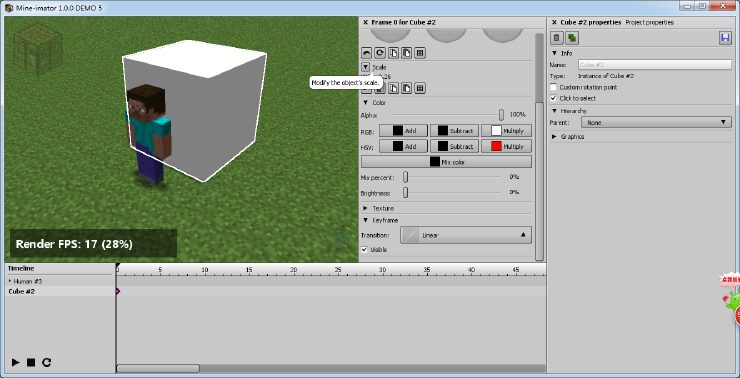Click the curved arrow reset icon above Scale
This screenshot has width=740, height=378.
coord(366,53)
